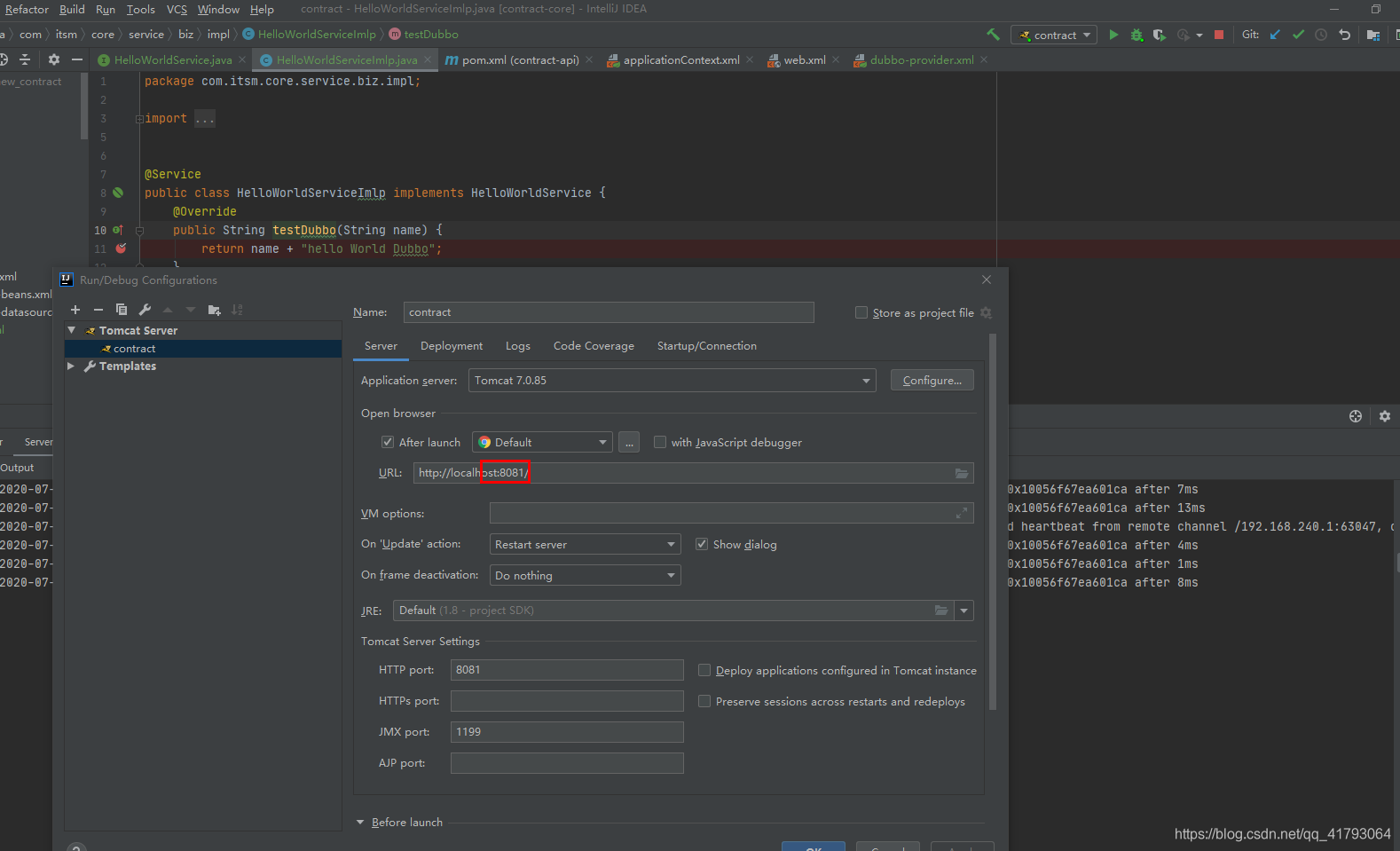Image resolution: width=1400 pixels, height=851 pixels.
Task: Select contract configuration in tree
Action: tap(203, 349)
